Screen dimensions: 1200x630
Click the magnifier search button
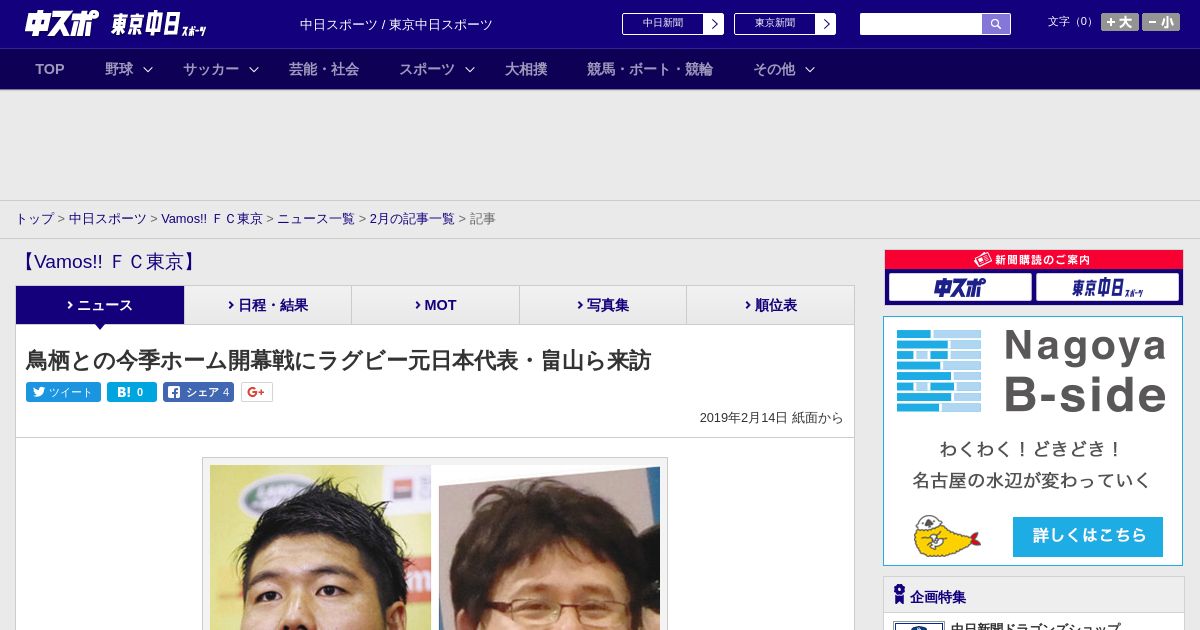[x=996, y=24]
